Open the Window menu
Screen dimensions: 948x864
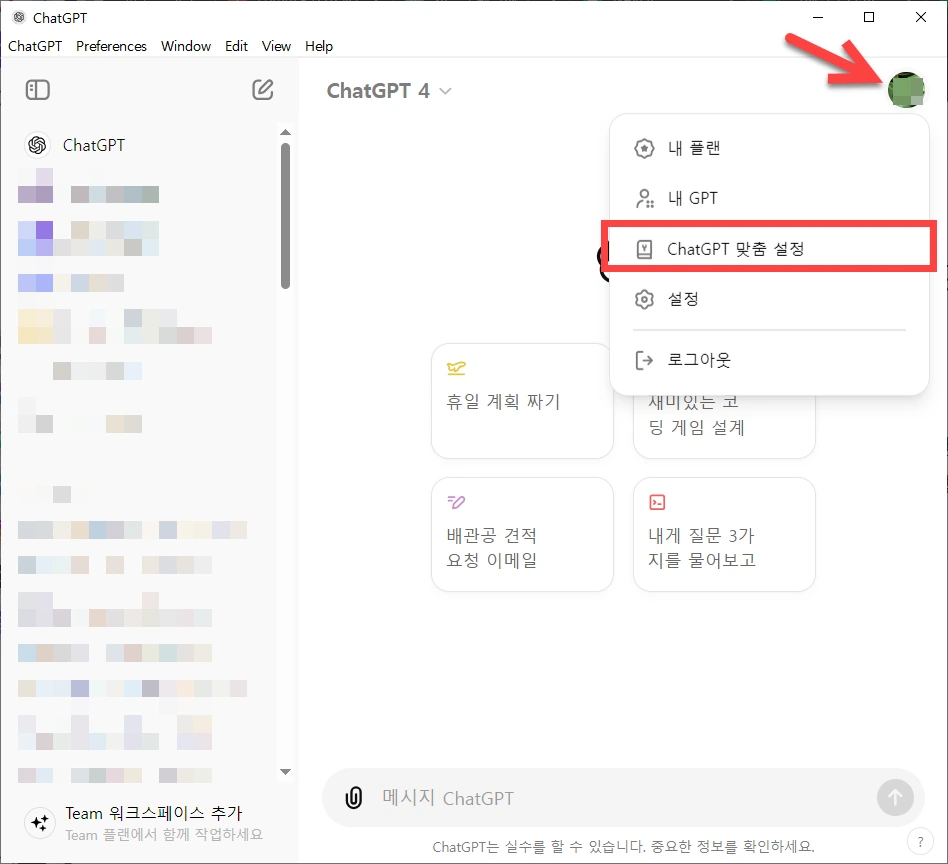186,46
